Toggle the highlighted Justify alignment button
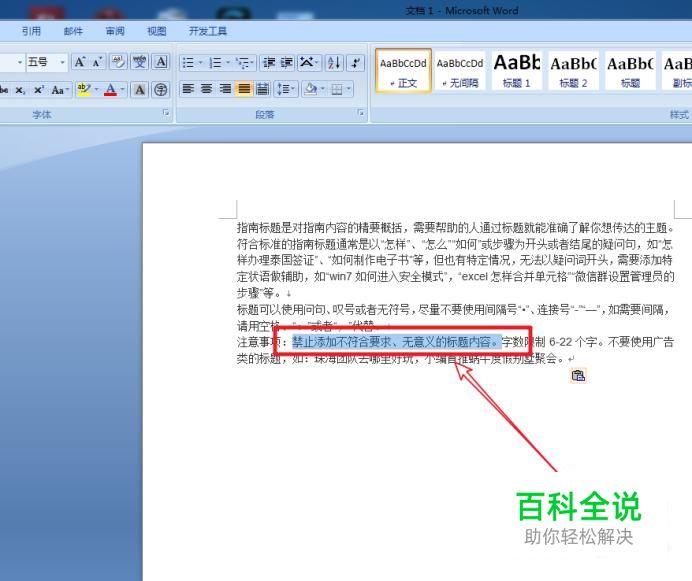Viewport: 692px width, 581px height. (x=244, y=89)
